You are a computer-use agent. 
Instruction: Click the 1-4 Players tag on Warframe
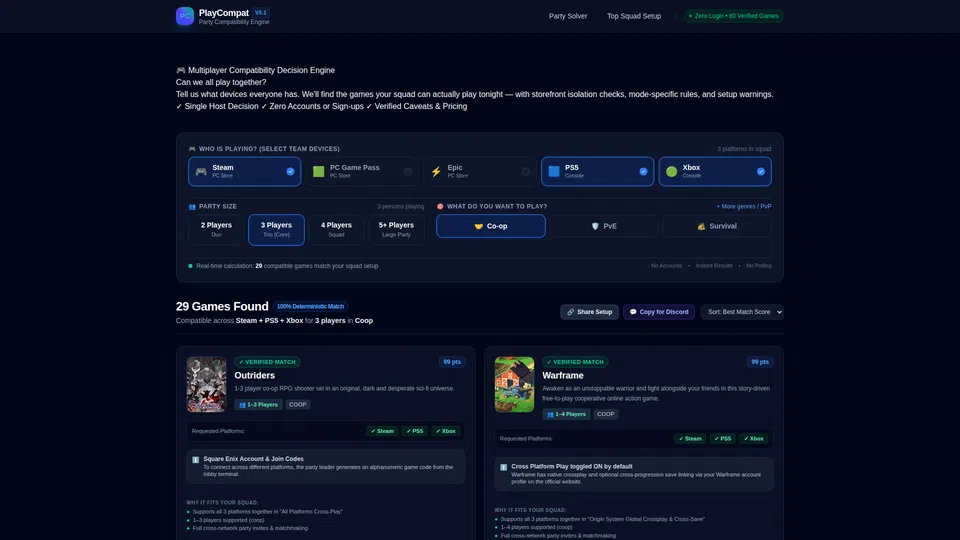tap(566, 414)
